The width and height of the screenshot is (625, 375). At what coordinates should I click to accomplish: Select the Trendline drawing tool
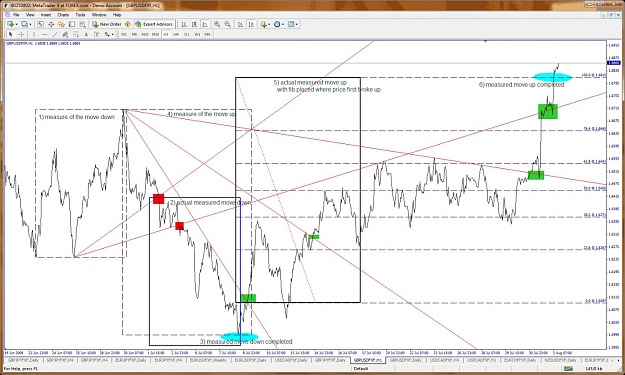(x=55, y=34)
